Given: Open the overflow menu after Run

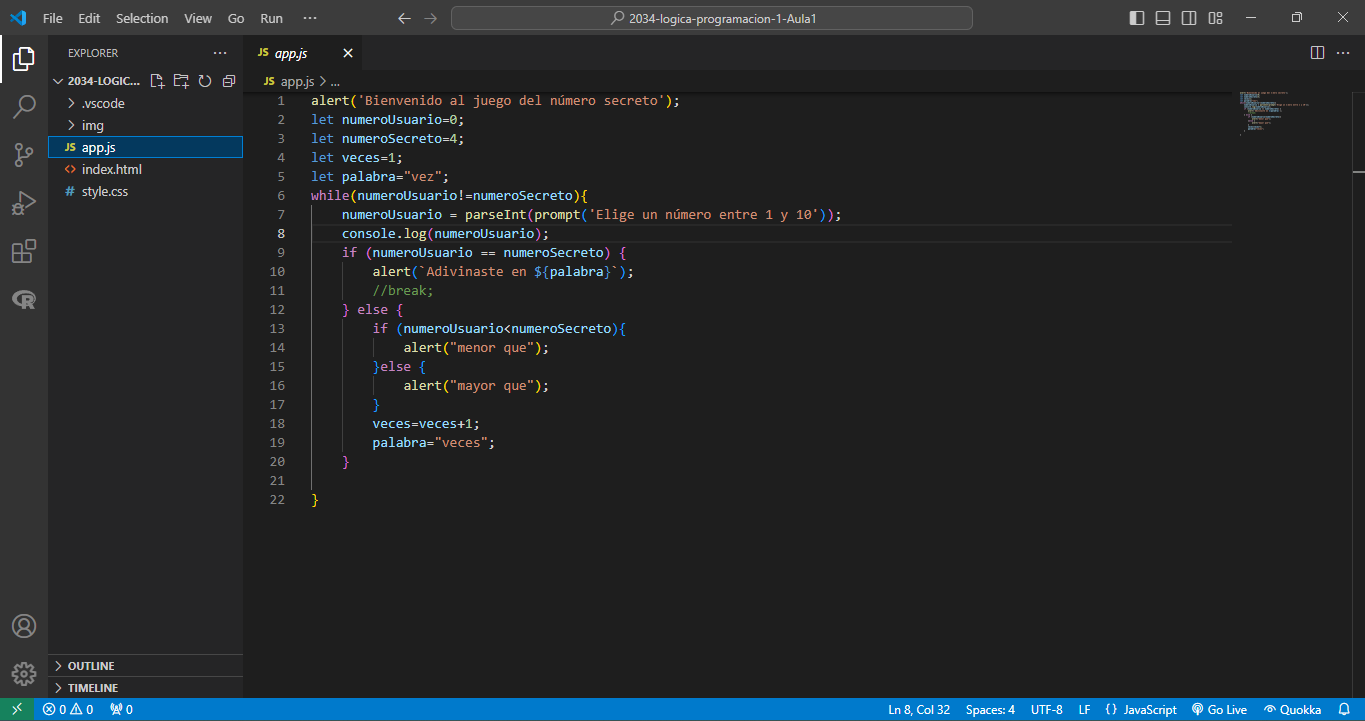Looking at the screenshot, I should click(310, 18).
